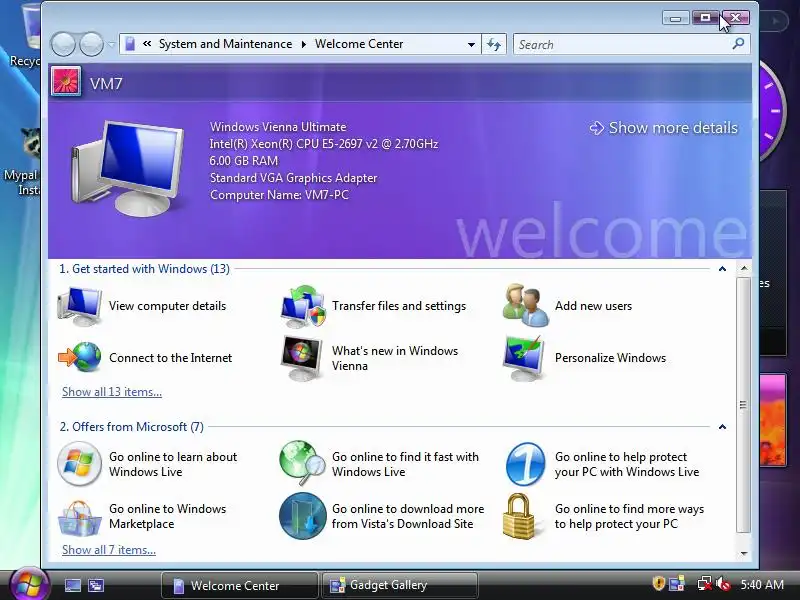Click the muted volume tray icon
The height and width of the screenshot is (600, 800).
tap(723, 584)
